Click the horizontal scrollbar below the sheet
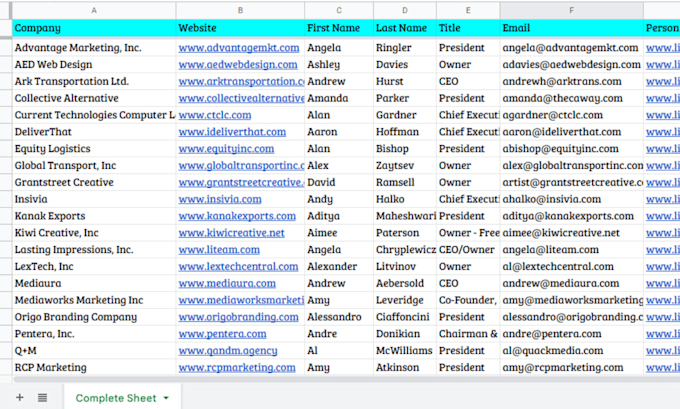This screenshot has height=409, width=680. [x=346, y=379]
